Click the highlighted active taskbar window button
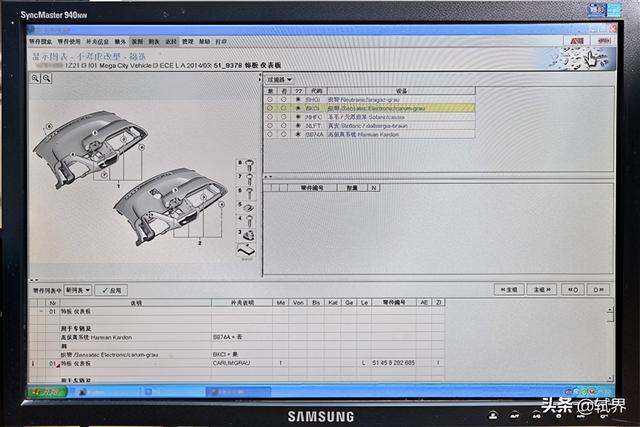This screenshot has height=427, width=640. (238, 391)
